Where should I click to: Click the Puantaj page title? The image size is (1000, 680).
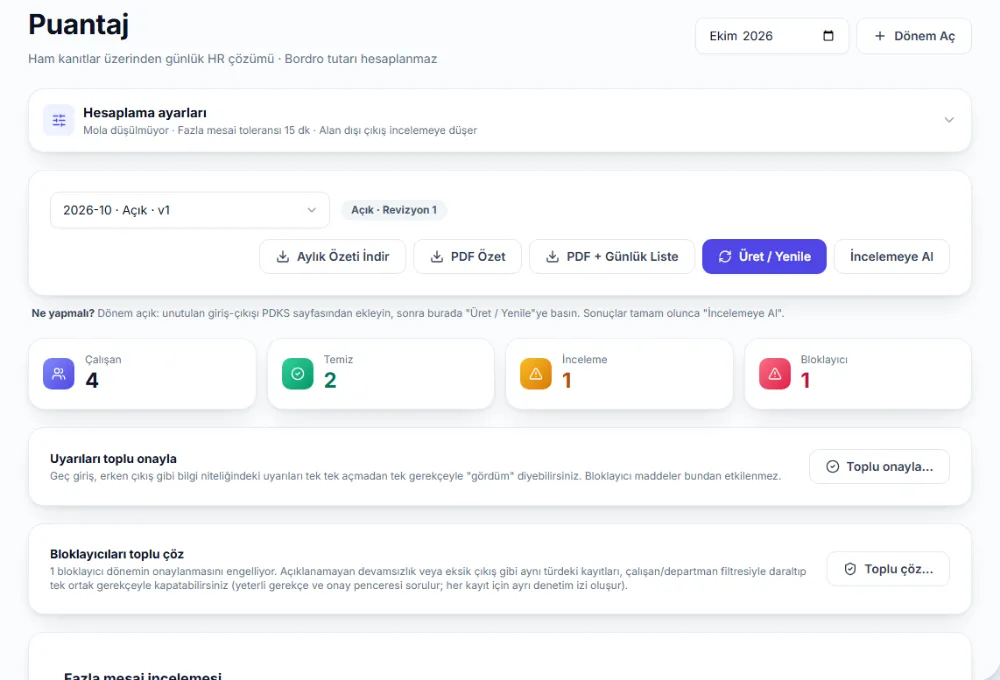78,24
